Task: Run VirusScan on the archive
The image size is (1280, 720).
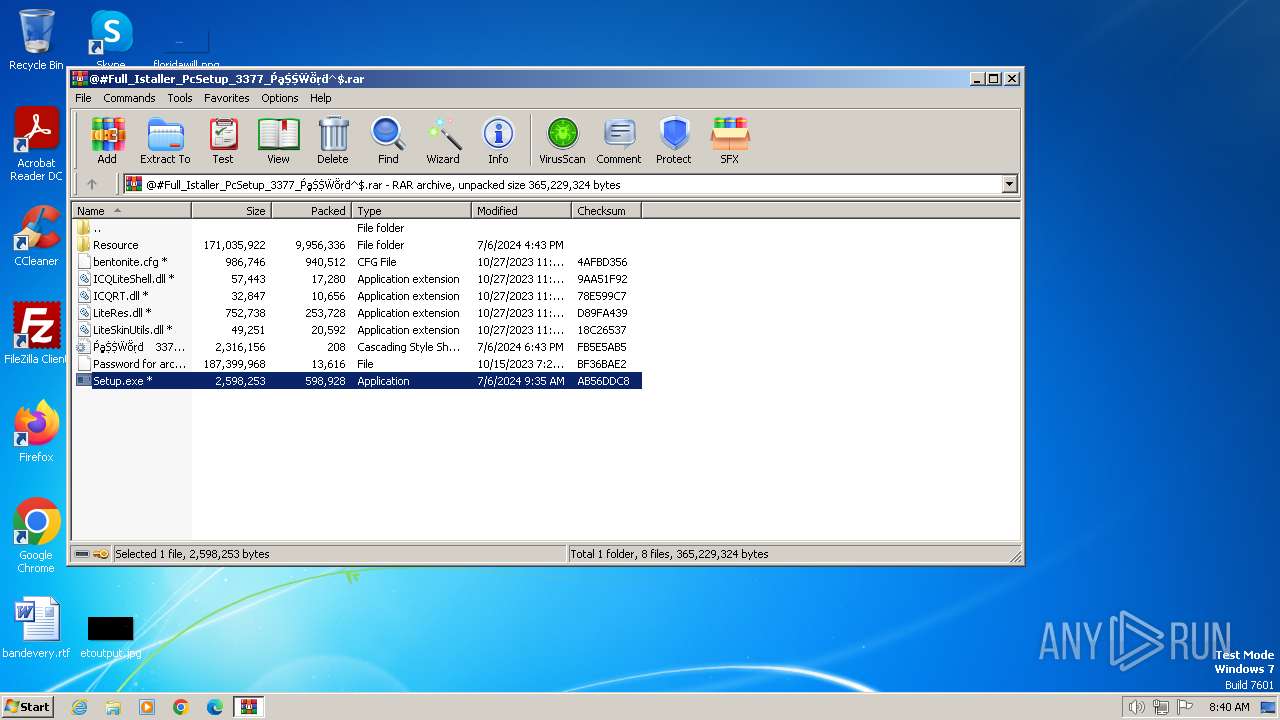Action: pos(562,141)
